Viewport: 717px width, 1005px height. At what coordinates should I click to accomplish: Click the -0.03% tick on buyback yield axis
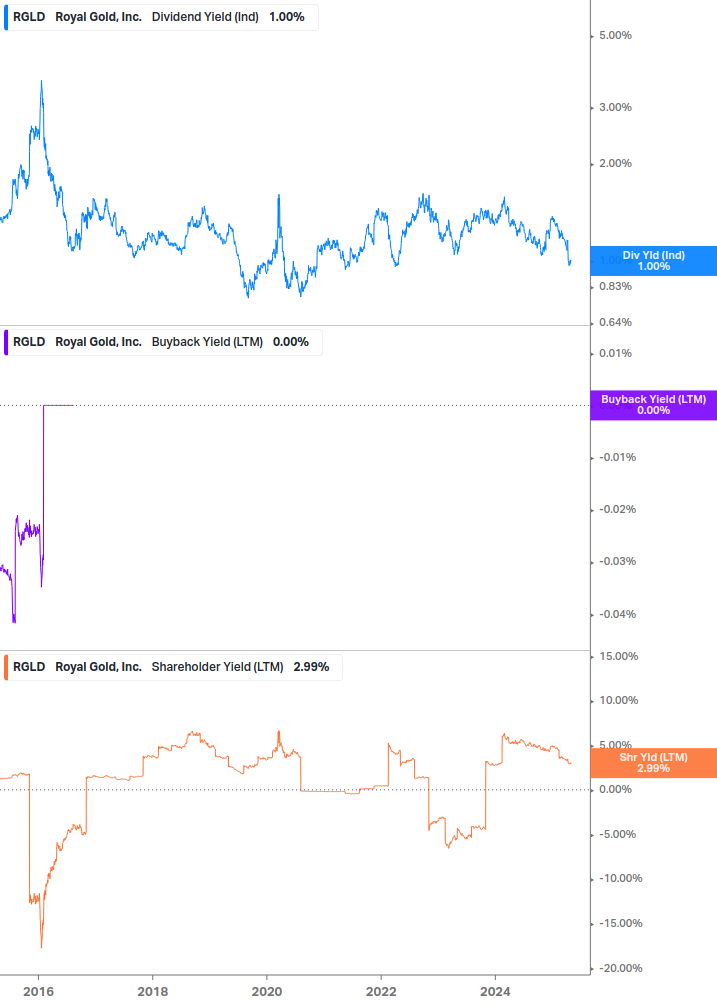coord(617,561)
